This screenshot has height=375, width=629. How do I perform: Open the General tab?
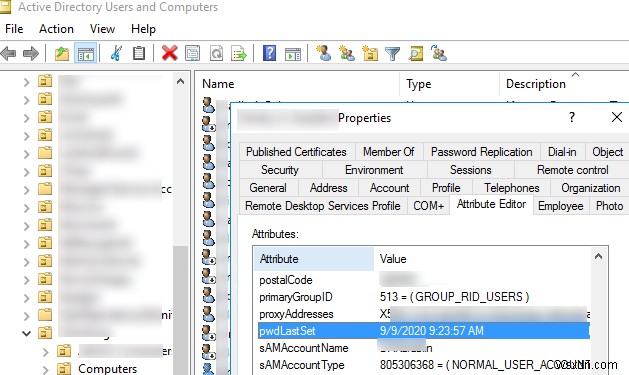(x=268, y=188)
